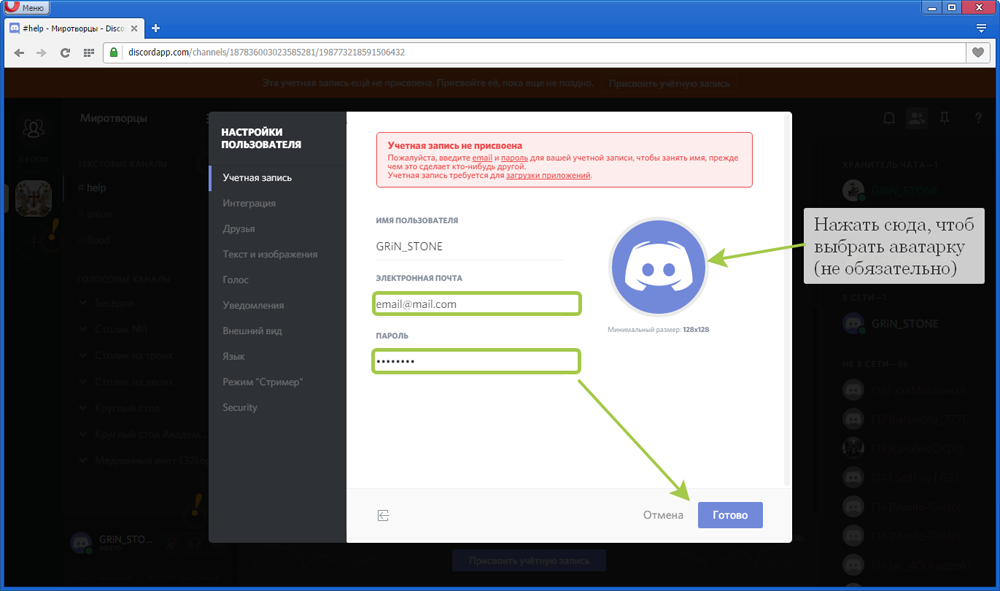
Task: Go back to the previous page
Action: point(19,52)
